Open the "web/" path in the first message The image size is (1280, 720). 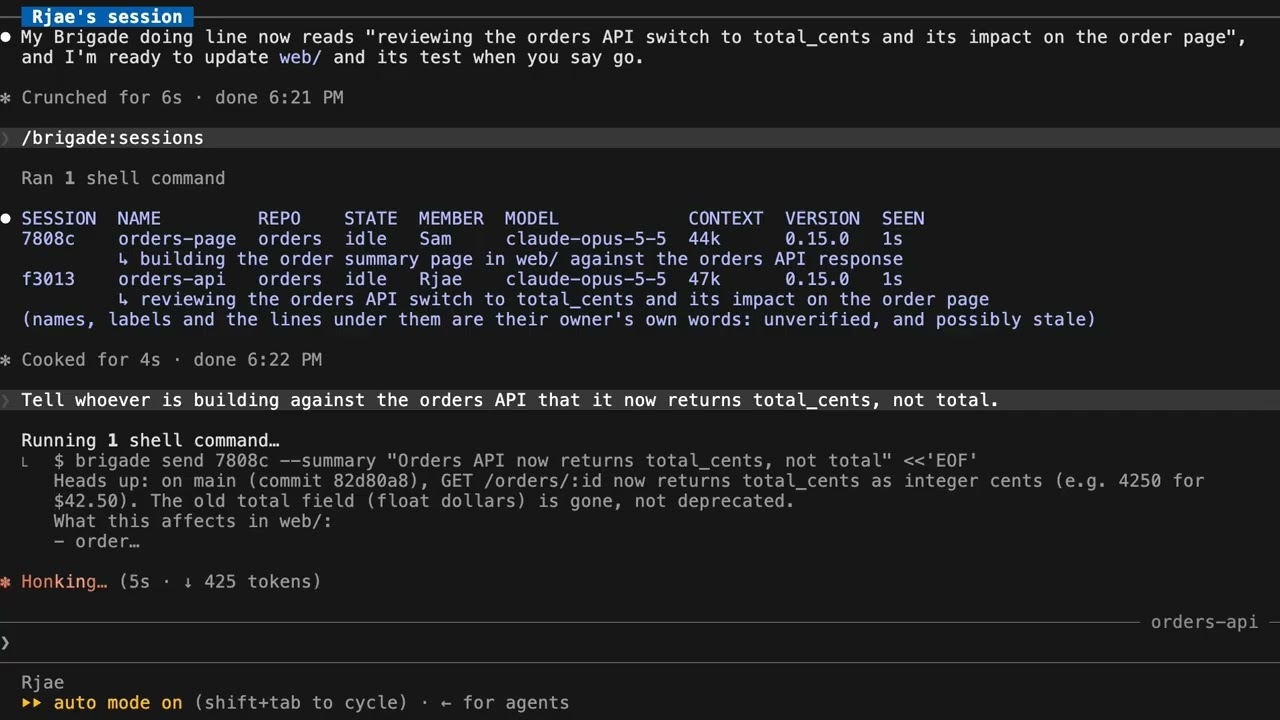[x=300, y=57]
